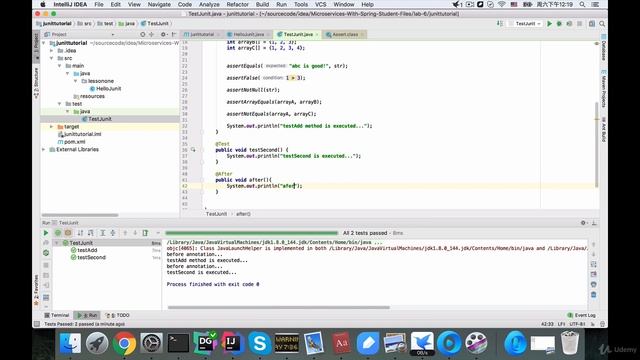Start debugging with the toolbar bug icon
Screen dimensions: 640x360
click(x=559, y=24)
